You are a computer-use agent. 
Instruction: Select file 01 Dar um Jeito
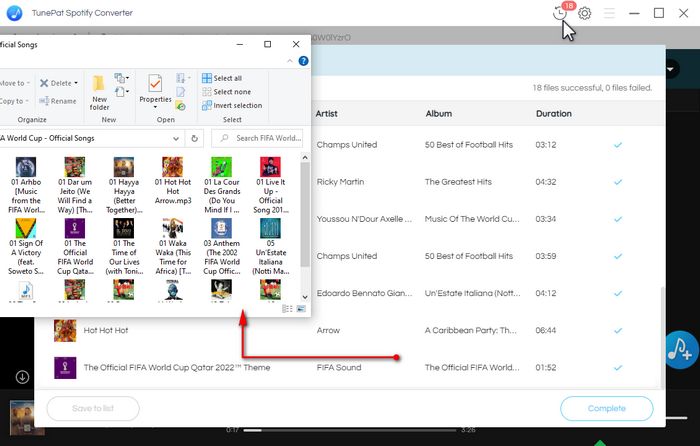pyautogui.click(x=75, y=185)
